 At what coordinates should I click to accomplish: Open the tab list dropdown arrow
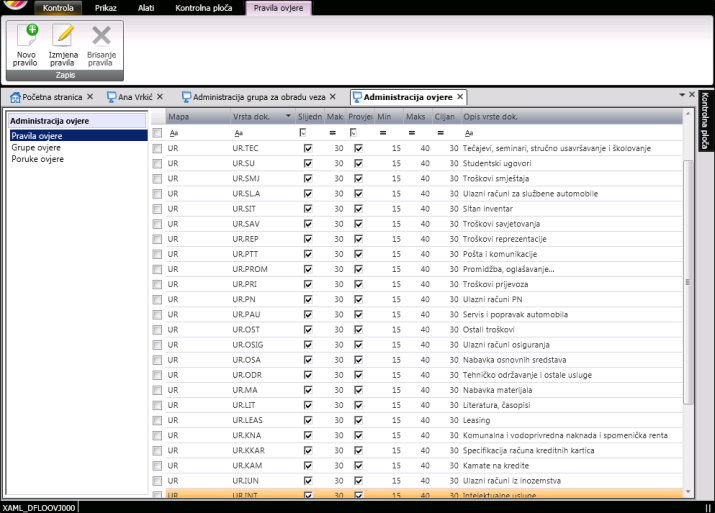pyautogui.click(x=681, y=95)
